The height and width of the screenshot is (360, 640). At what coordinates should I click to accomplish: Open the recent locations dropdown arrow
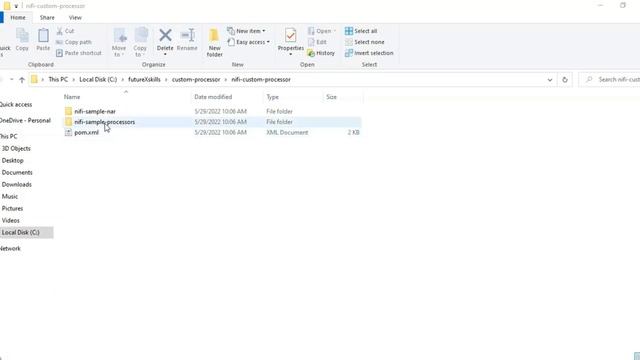(12, 80)
